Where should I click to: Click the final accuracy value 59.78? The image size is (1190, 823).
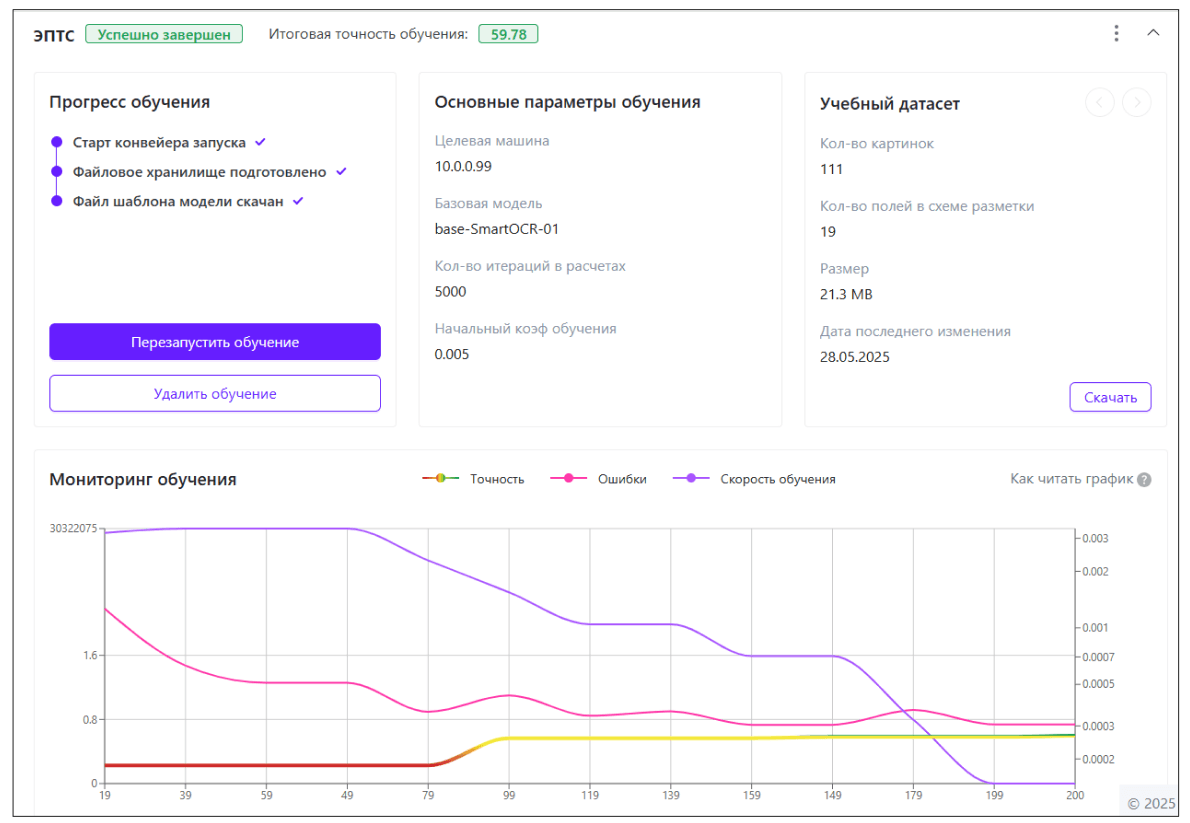(x=508, y=34)
